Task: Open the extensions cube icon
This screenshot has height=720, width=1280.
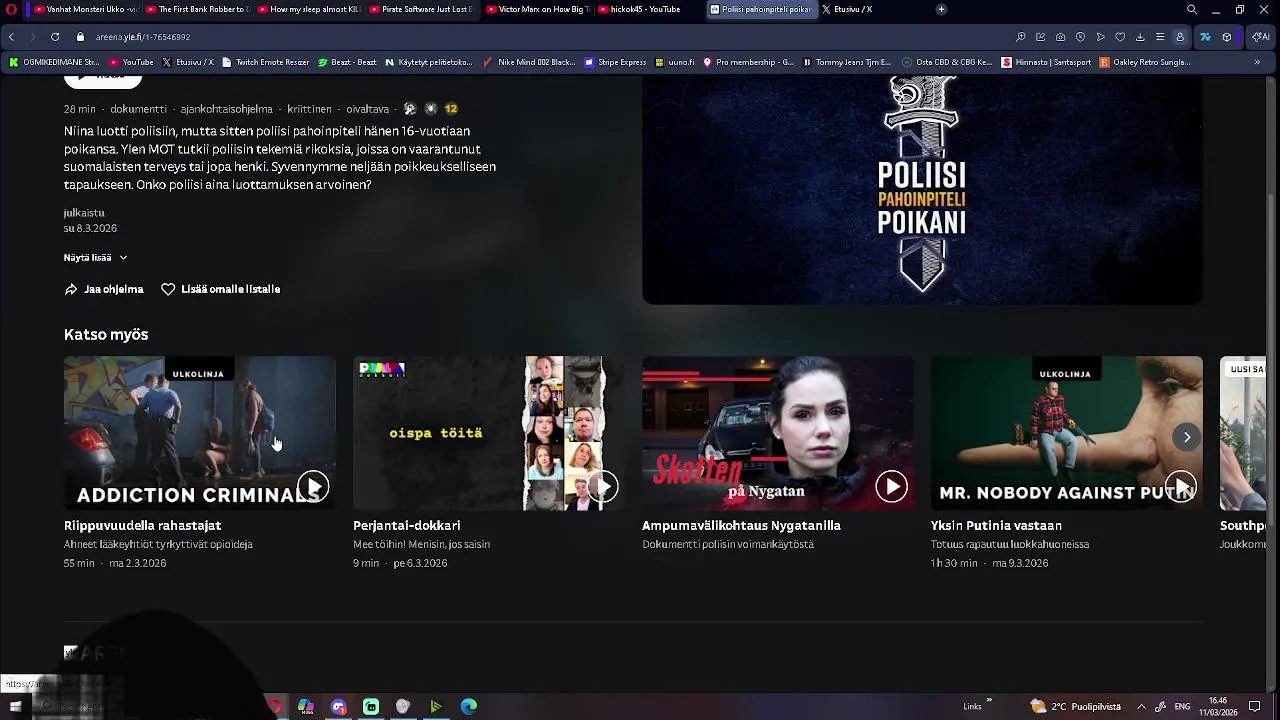Action: click(1227, 37)
